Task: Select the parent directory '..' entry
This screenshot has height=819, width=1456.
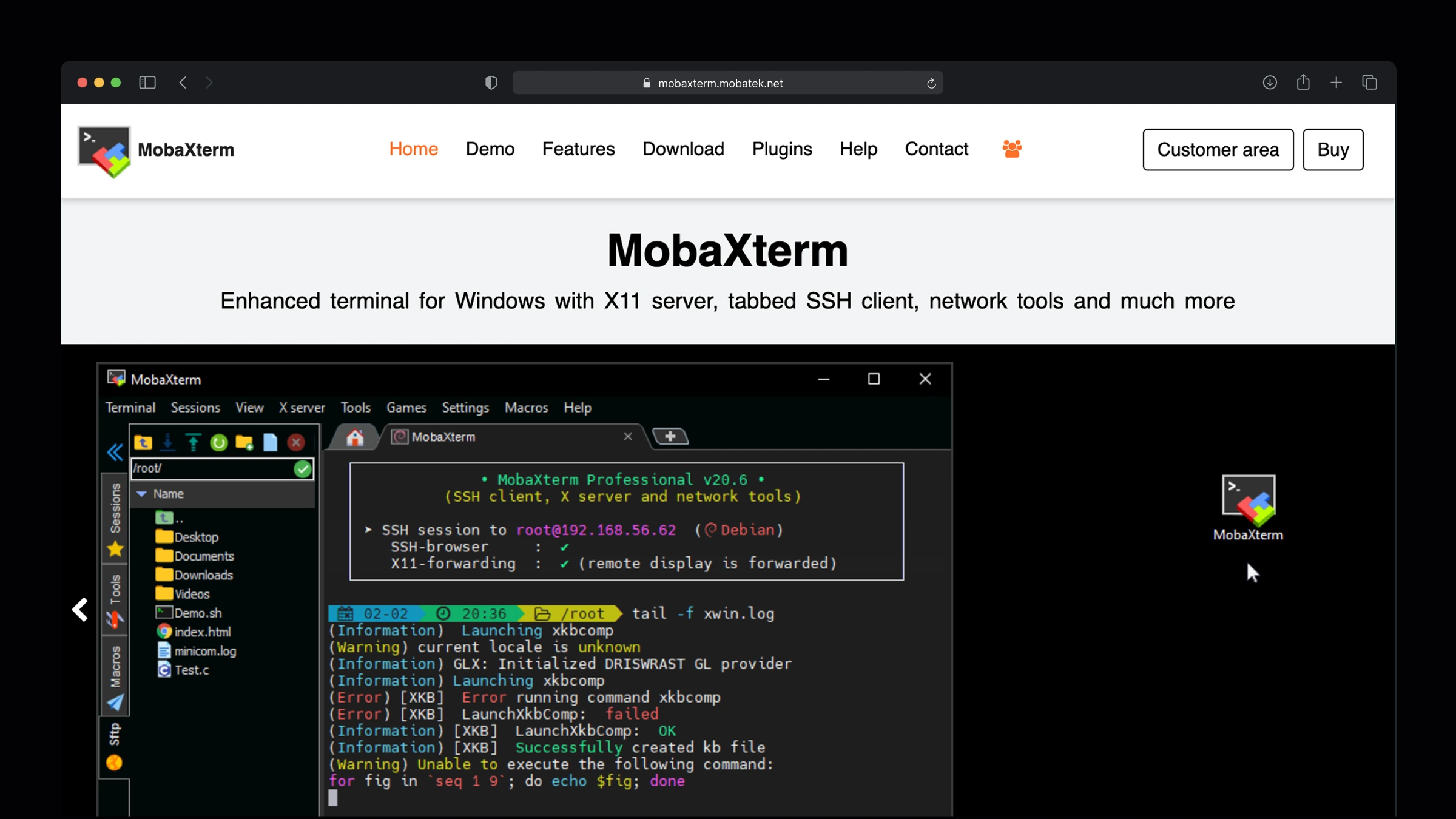Action: coord(169,518)
